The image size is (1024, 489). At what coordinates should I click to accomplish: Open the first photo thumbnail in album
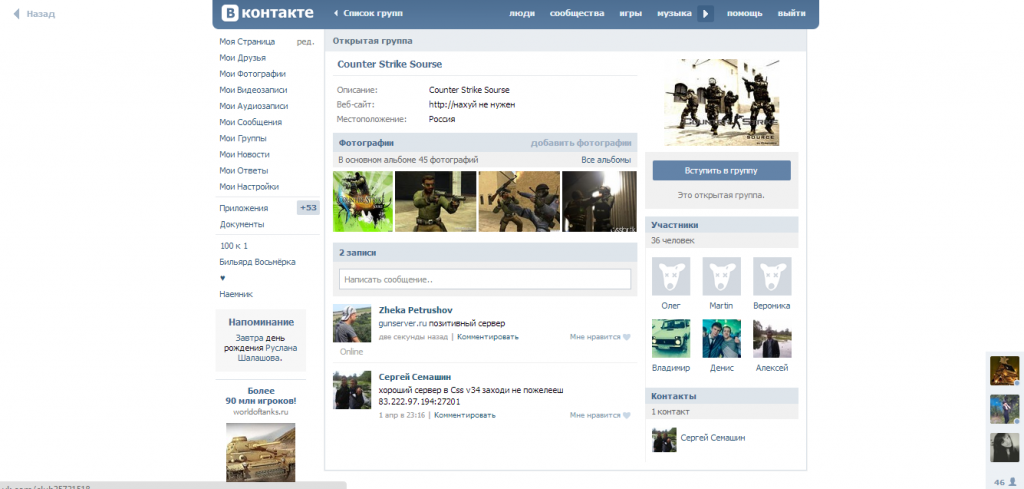[362, 202]
